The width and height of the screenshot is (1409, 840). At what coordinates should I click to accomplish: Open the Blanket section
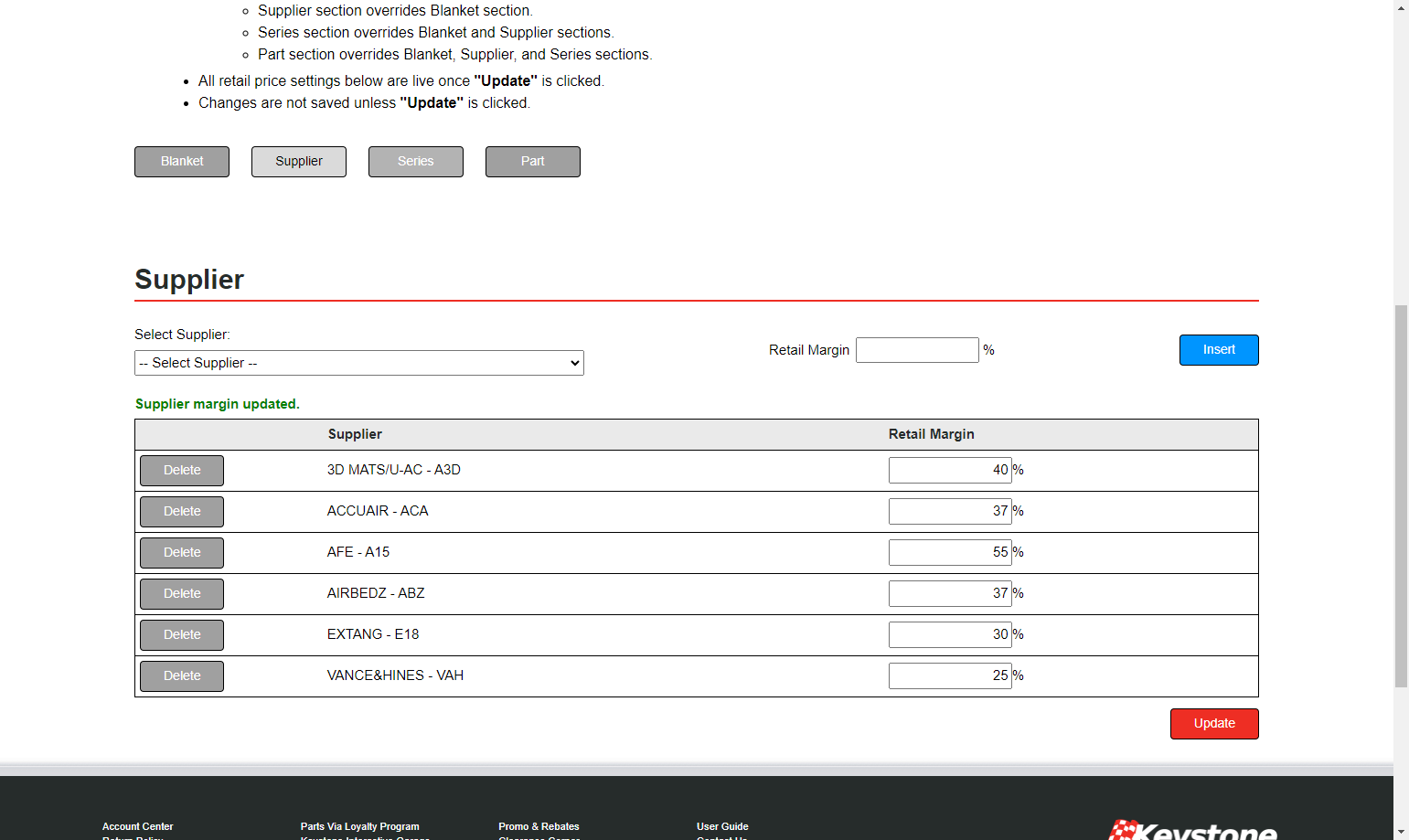182,162
